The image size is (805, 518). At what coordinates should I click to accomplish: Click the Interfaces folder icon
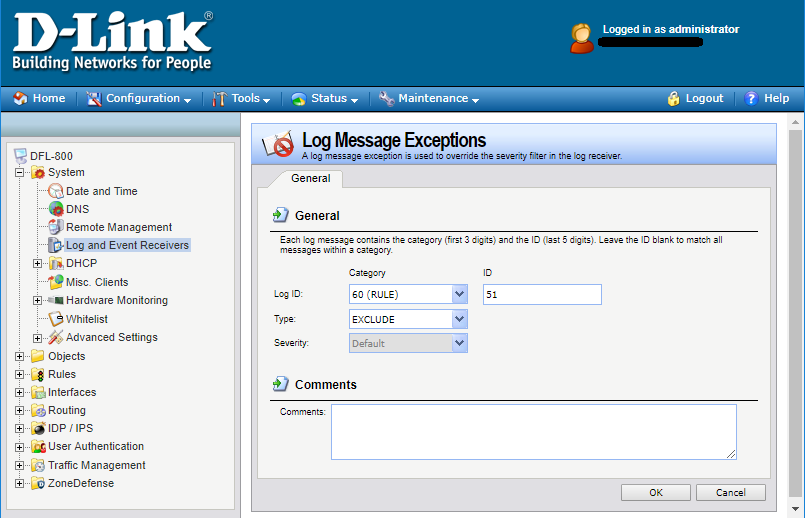tap(38, 392)
